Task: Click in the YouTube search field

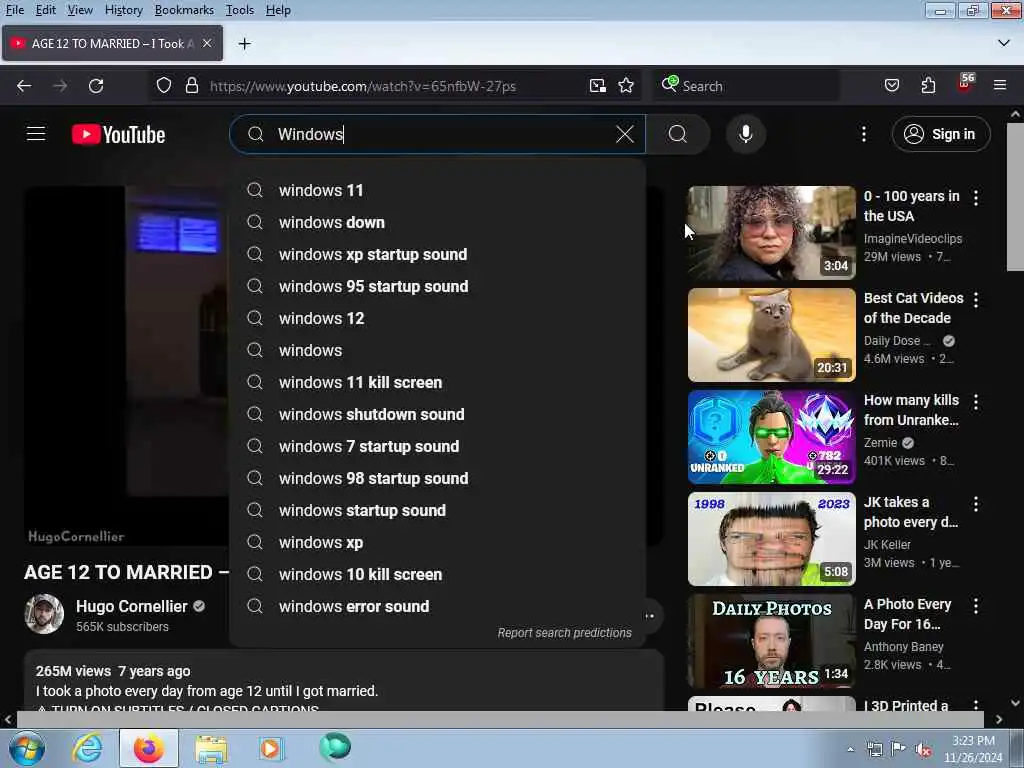Action: [x=438, y=135]
